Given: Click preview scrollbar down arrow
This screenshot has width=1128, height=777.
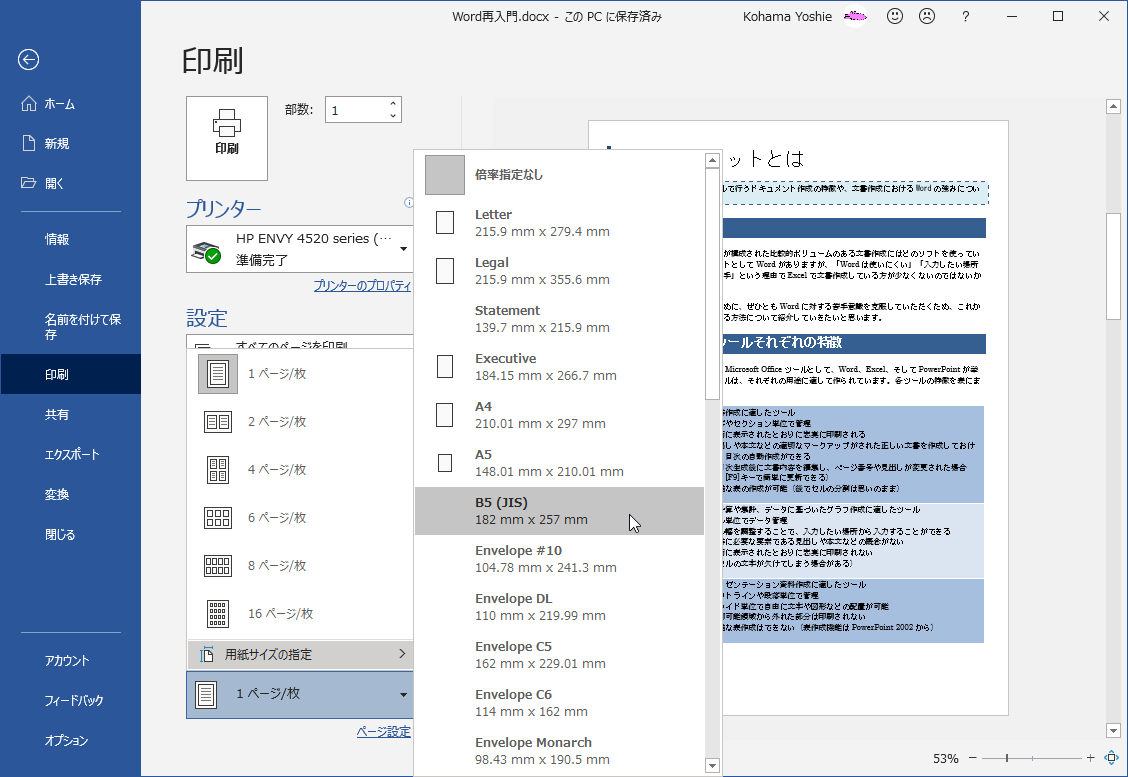Looking at the screenshot, I should point(1113,731).
